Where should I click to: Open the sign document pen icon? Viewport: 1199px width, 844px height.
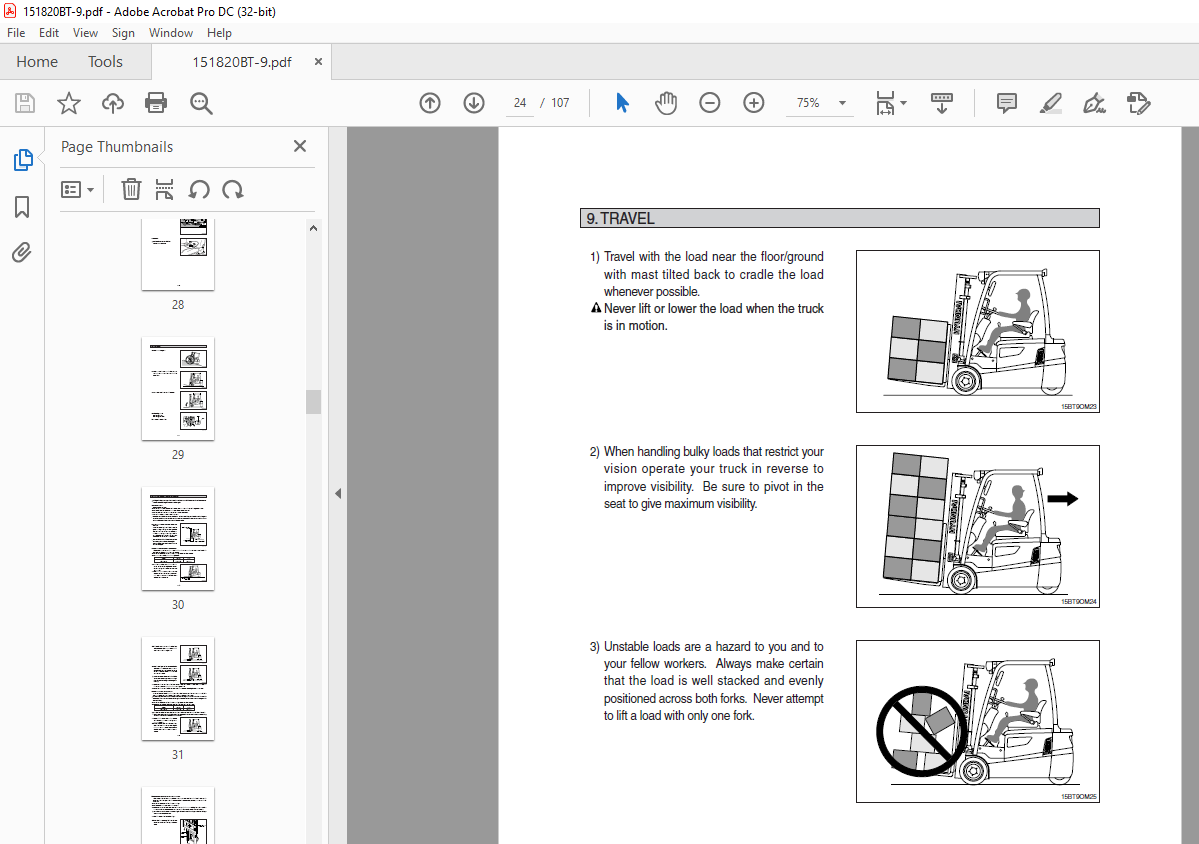point(1094,103)
